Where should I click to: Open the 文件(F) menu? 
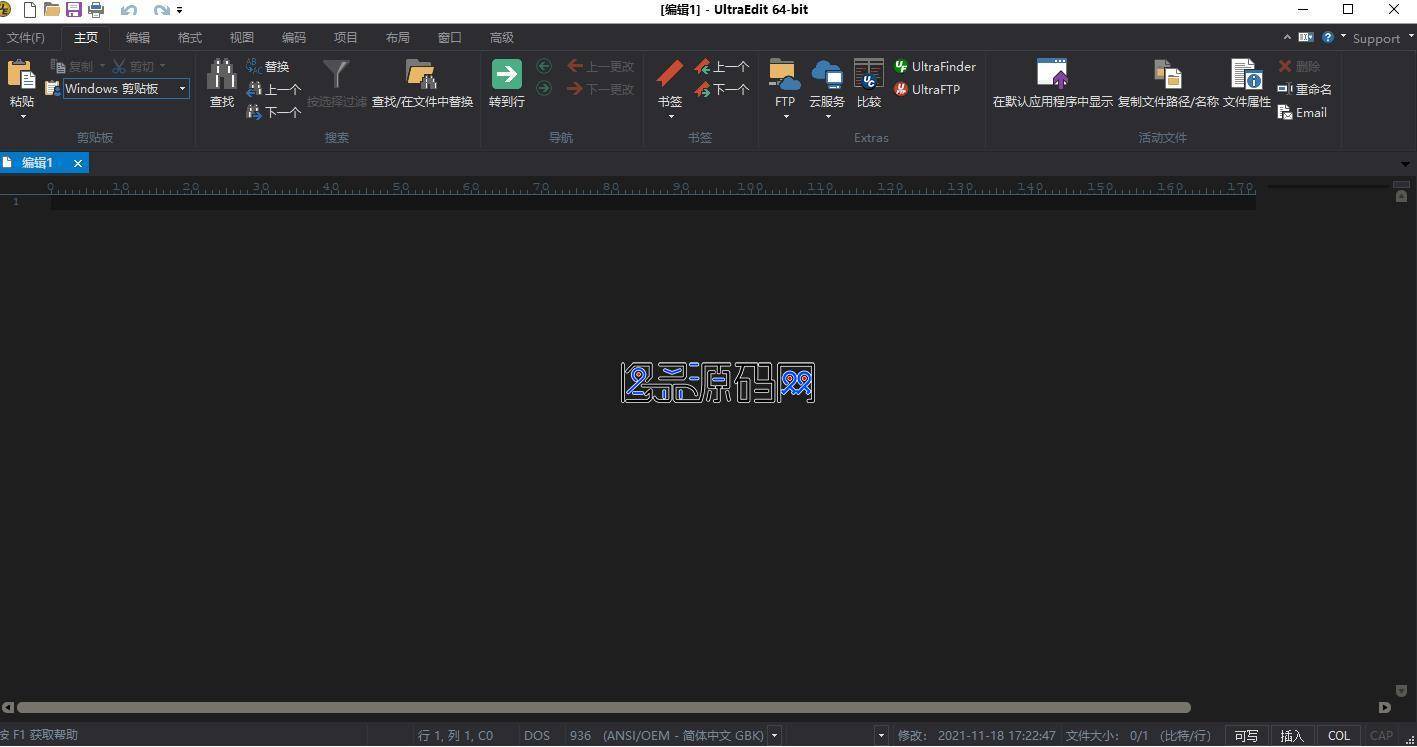(26, 37)
